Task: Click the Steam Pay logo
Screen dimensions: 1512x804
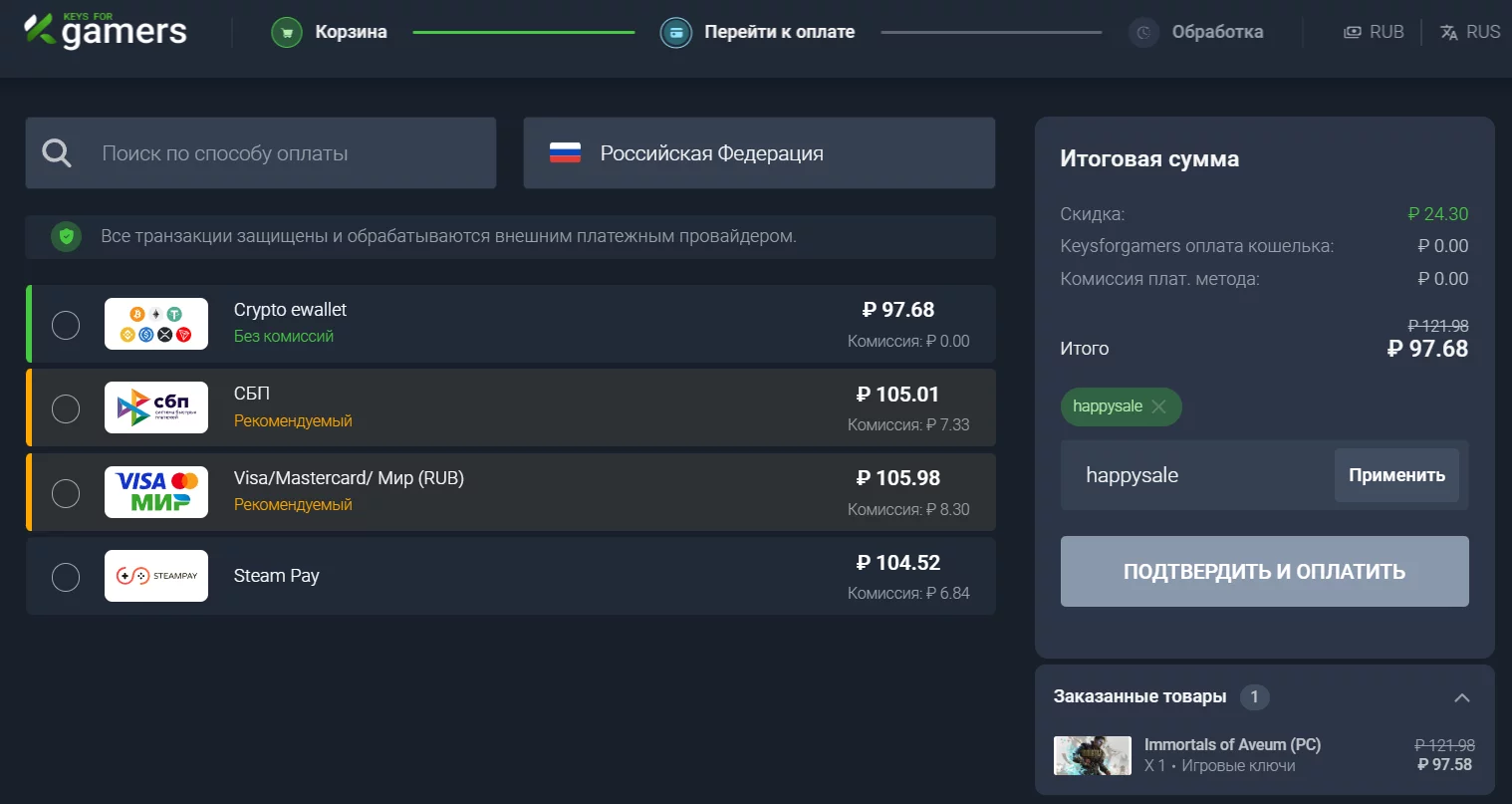Action: (156, 576)
